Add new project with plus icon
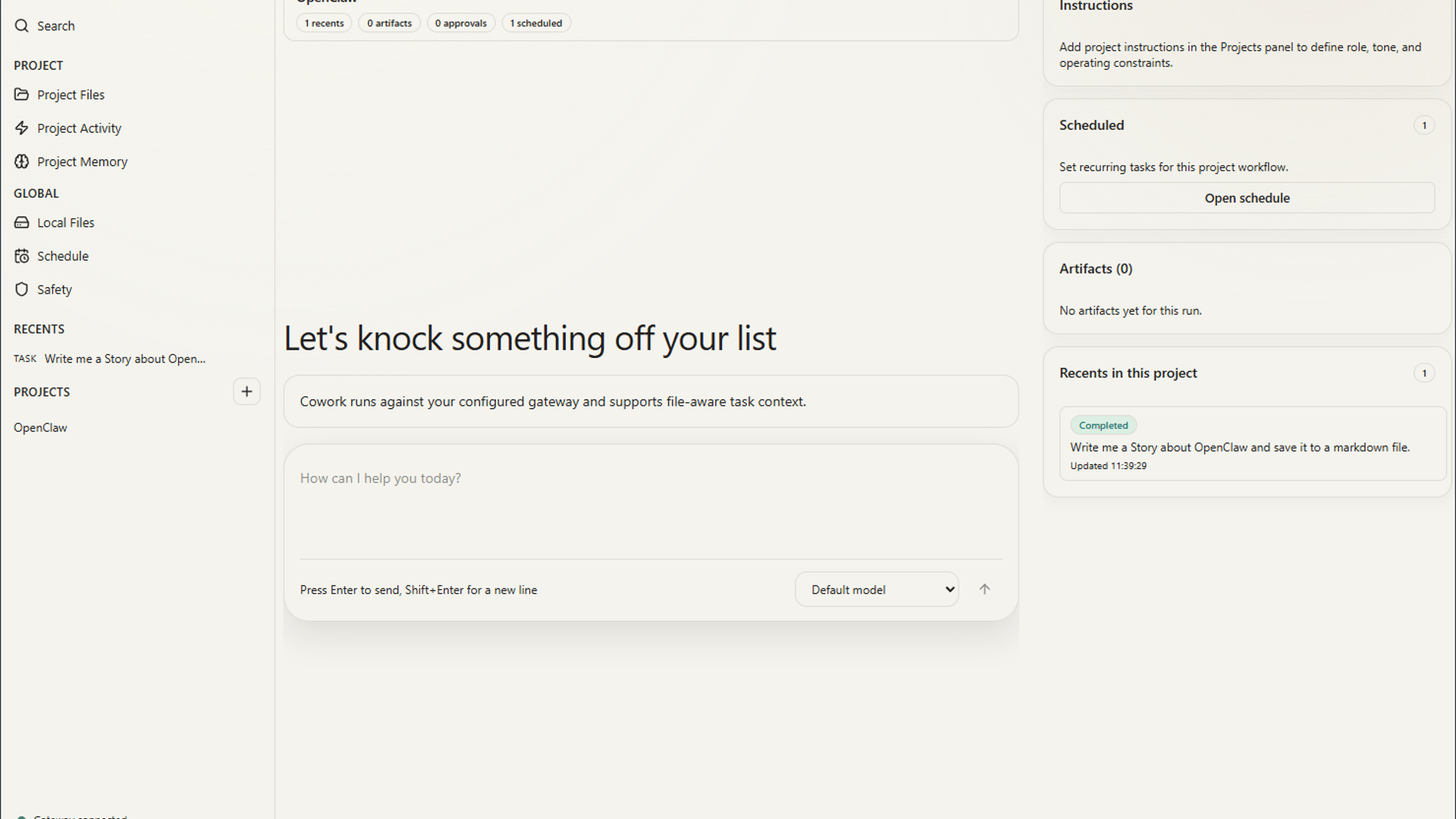The height and width of the screenshot is (819, 1456). pyautogui.click(x=246, y=392)
